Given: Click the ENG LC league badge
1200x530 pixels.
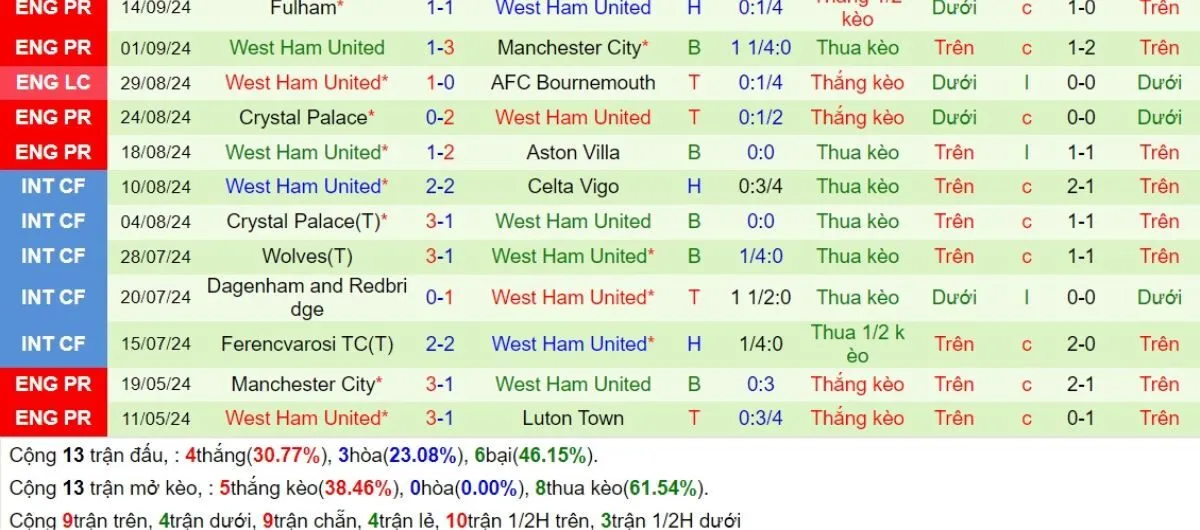Looking at the screenshot, I should (53, 83).
